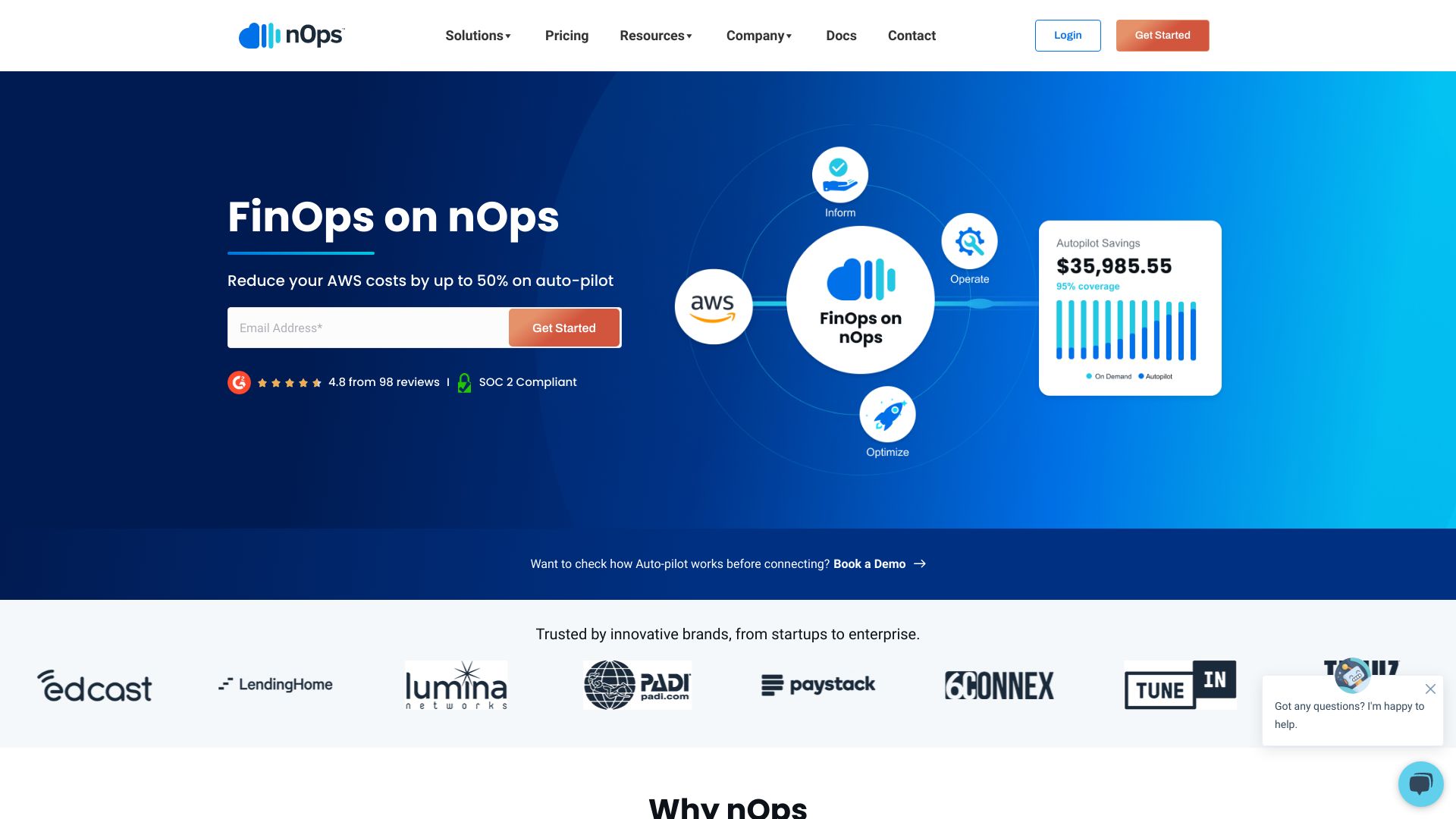Go to the Docs section
The height and width of the screenshot is (819, 1456).
pos(841,35)
